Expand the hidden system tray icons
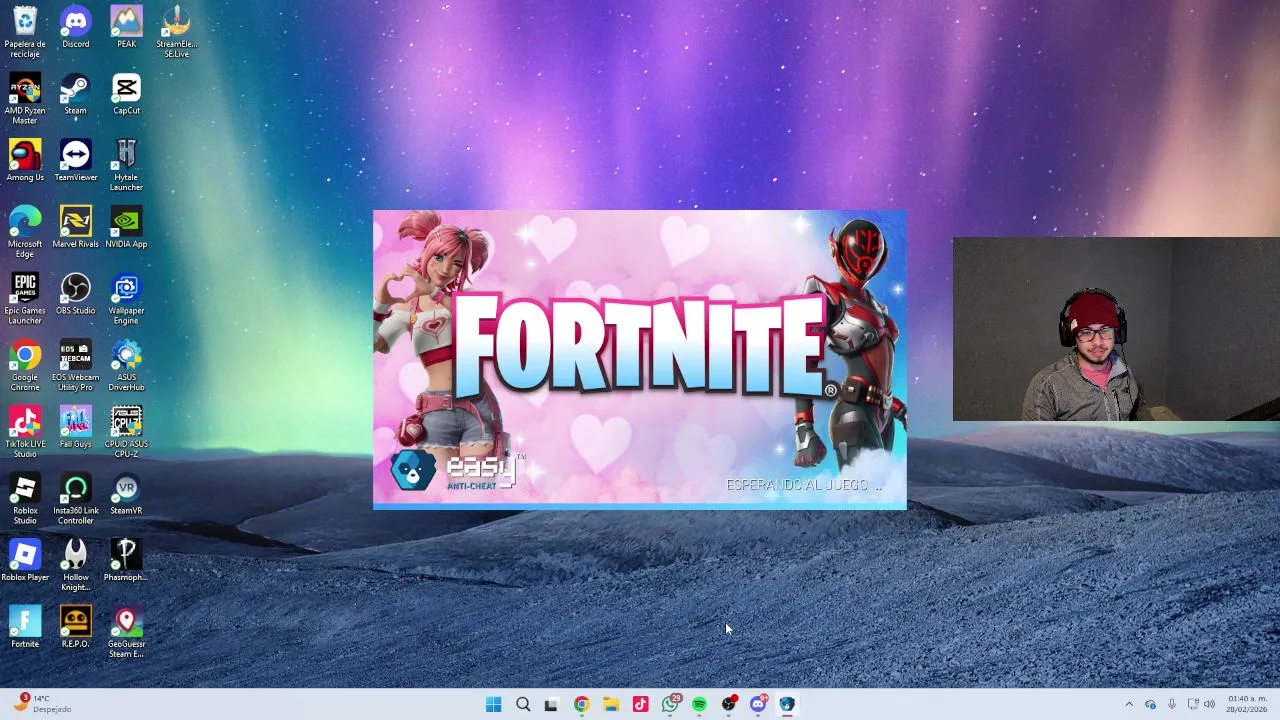Viewport: 1280px width, 720px height. tap(1129, 704)
